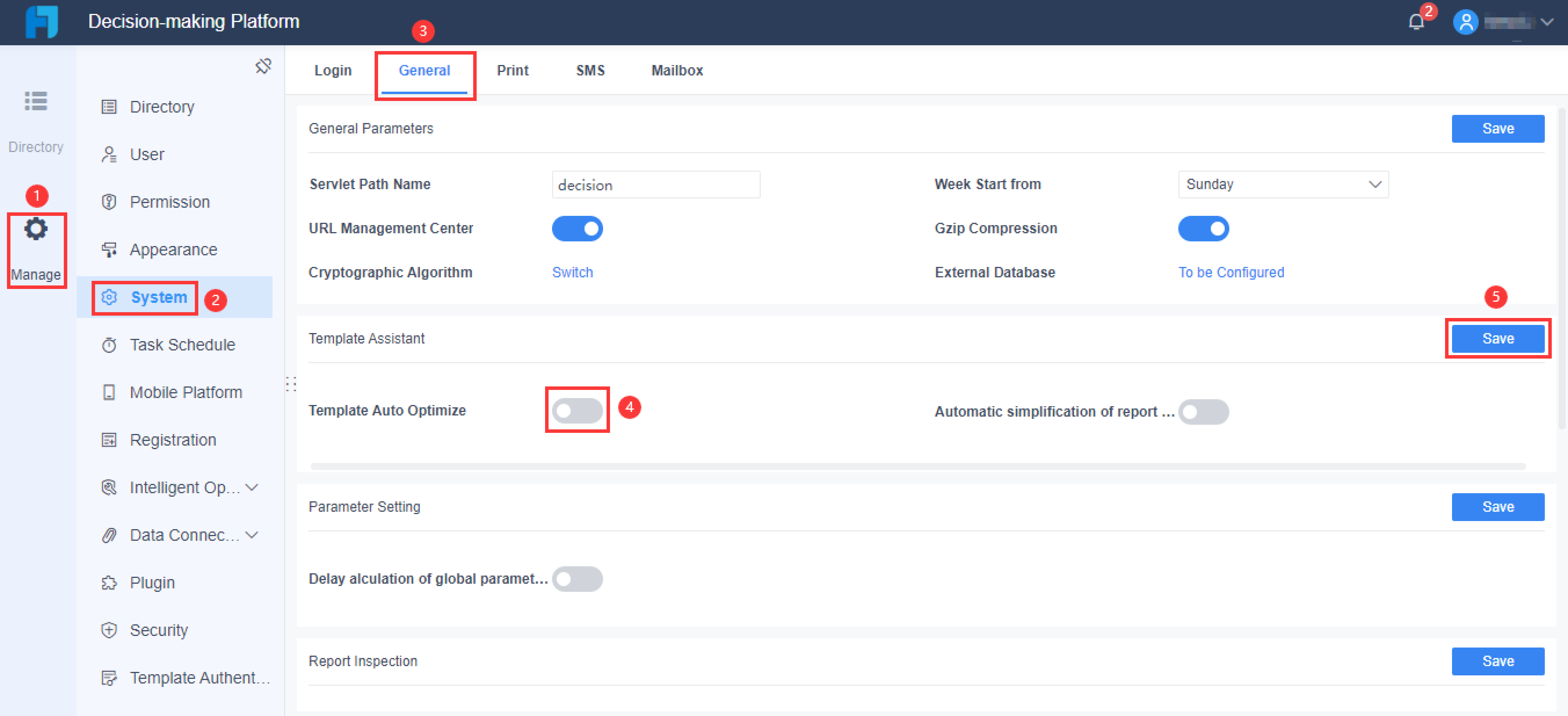The image size is (1568, 716).
Task: Open the Week Start from dropdown
Action: 1283,184
